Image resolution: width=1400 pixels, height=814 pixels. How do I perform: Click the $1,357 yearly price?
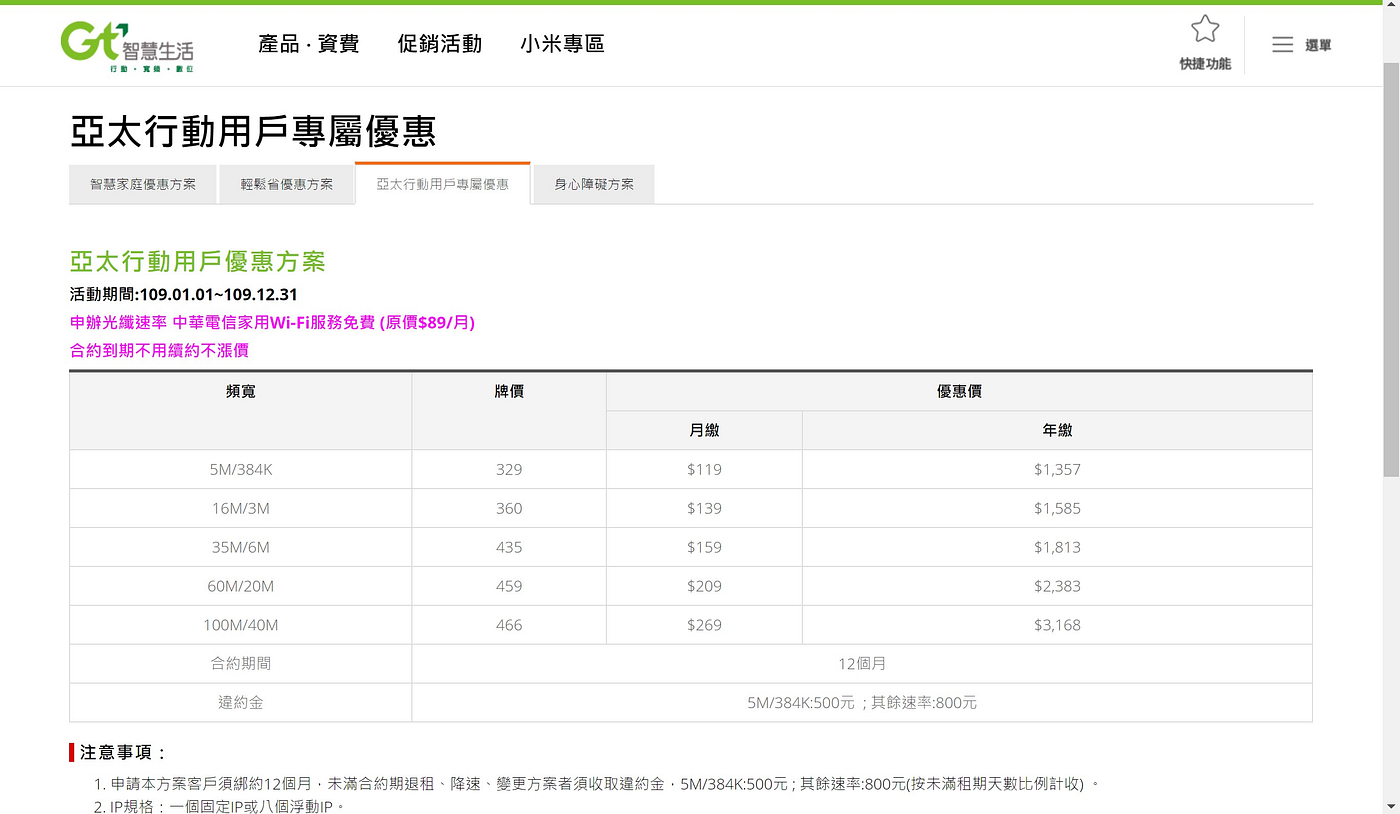point(1057,470)
